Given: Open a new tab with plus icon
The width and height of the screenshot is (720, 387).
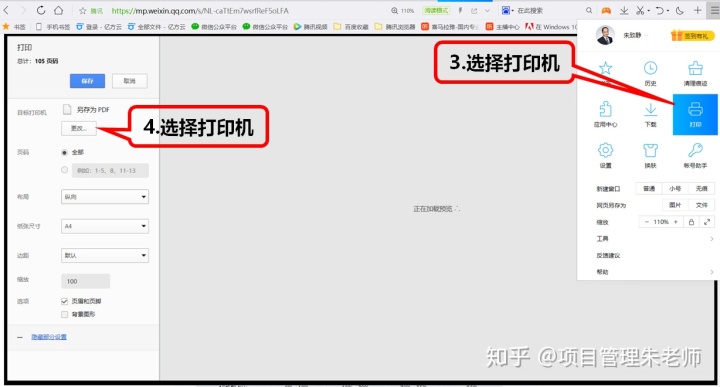Looking at the screenshot, I should (x=698, y=10).
